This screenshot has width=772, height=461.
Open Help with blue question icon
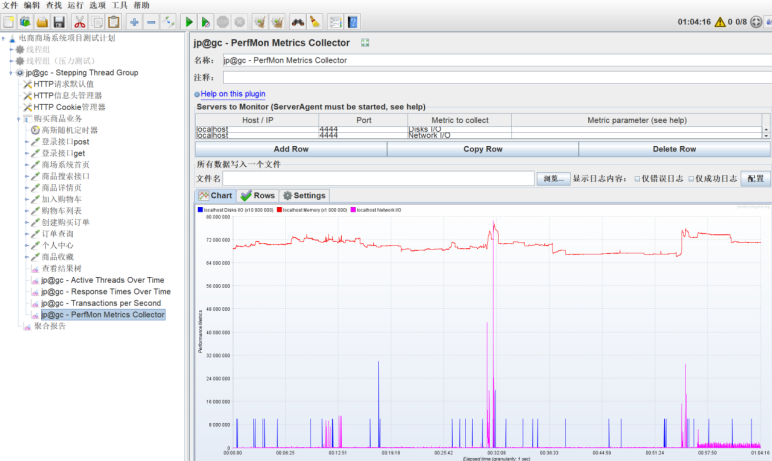pos(353,22)
